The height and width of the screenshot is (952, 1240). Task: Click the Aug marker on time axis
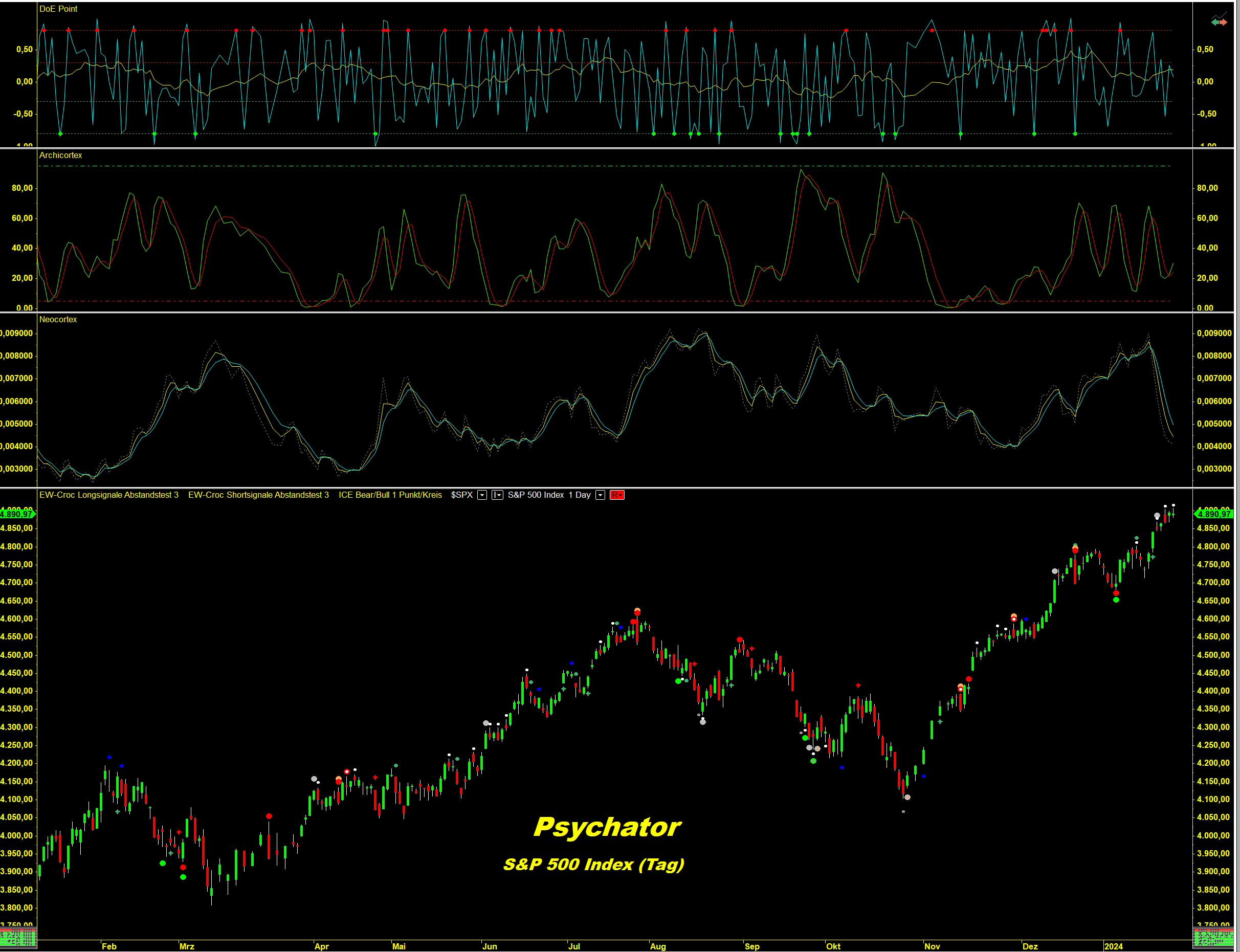(658, 946)
